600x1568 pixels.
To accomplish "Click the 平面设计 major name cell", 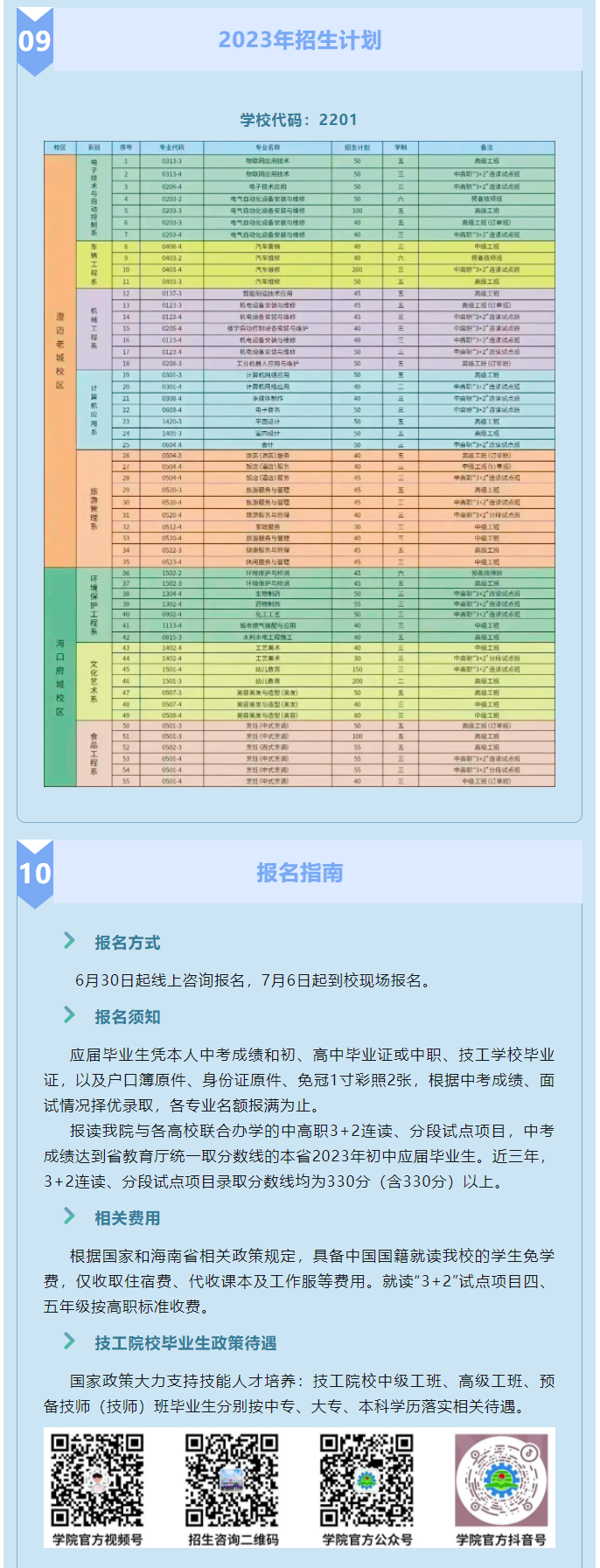I will 268,422.
